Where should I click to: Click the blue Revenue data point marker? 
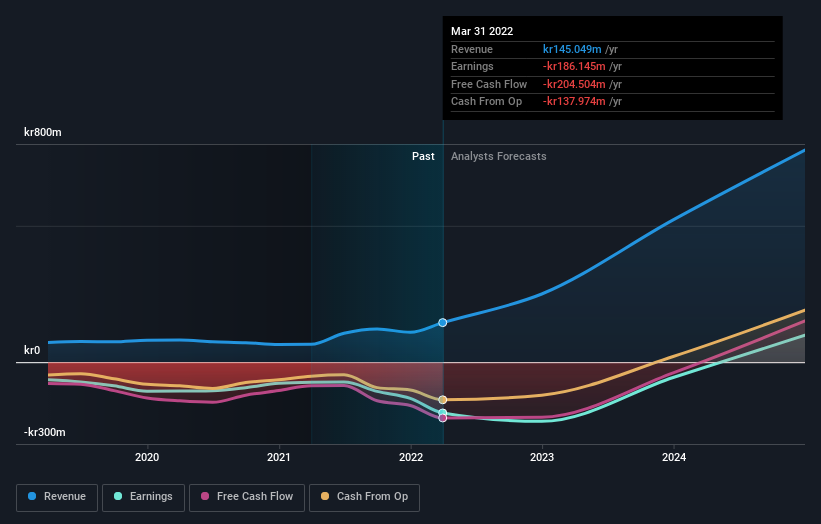coord(442,322)
